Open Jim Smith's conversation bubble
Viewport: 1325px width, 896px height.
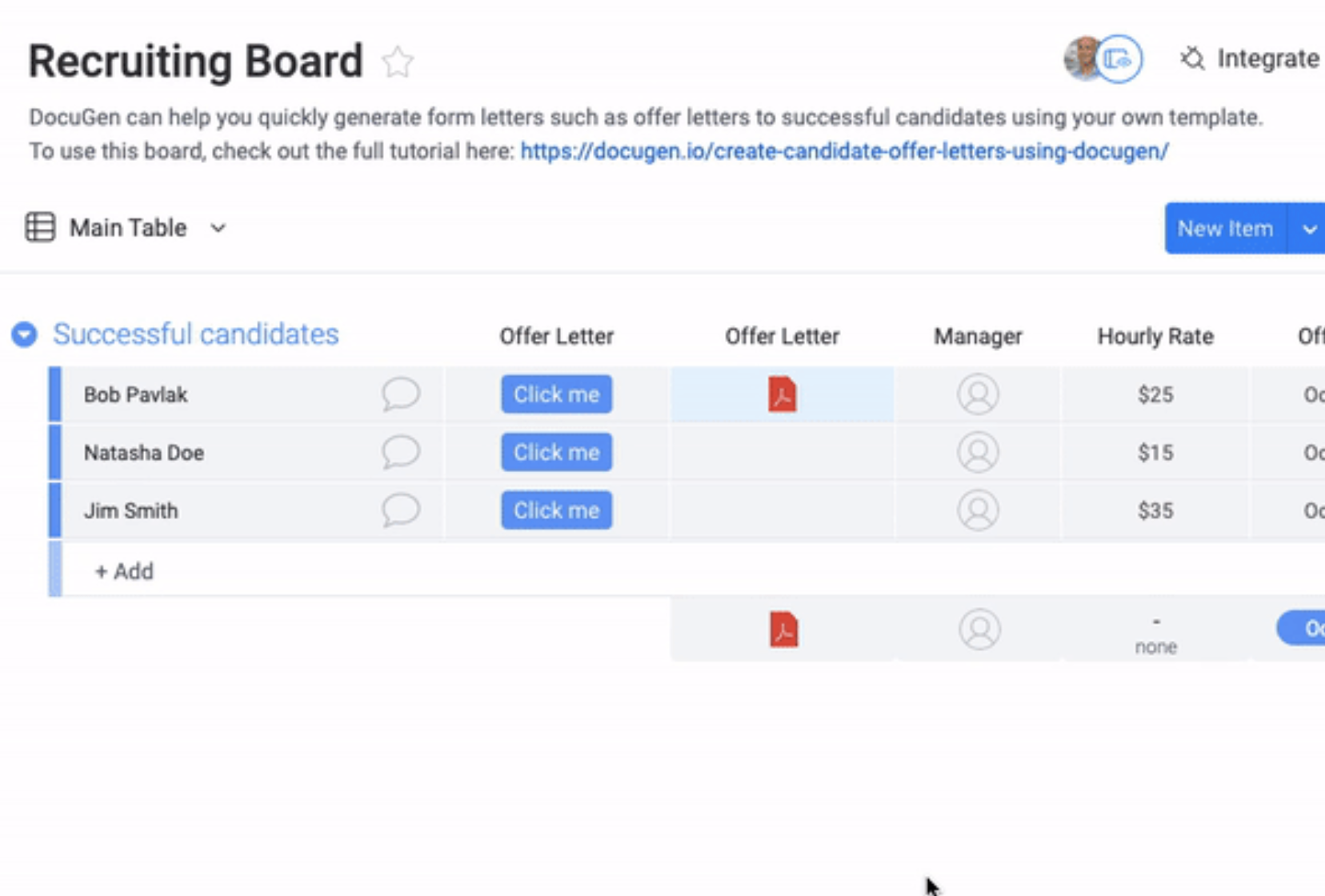400,510
